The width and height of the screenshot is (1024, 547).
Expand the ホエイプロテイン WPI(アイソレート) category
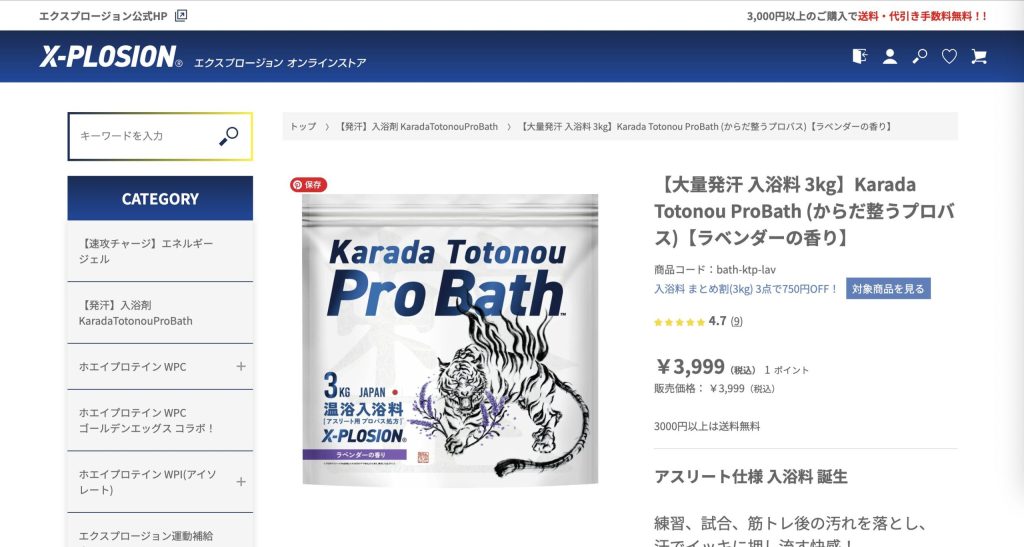(241, 482)
